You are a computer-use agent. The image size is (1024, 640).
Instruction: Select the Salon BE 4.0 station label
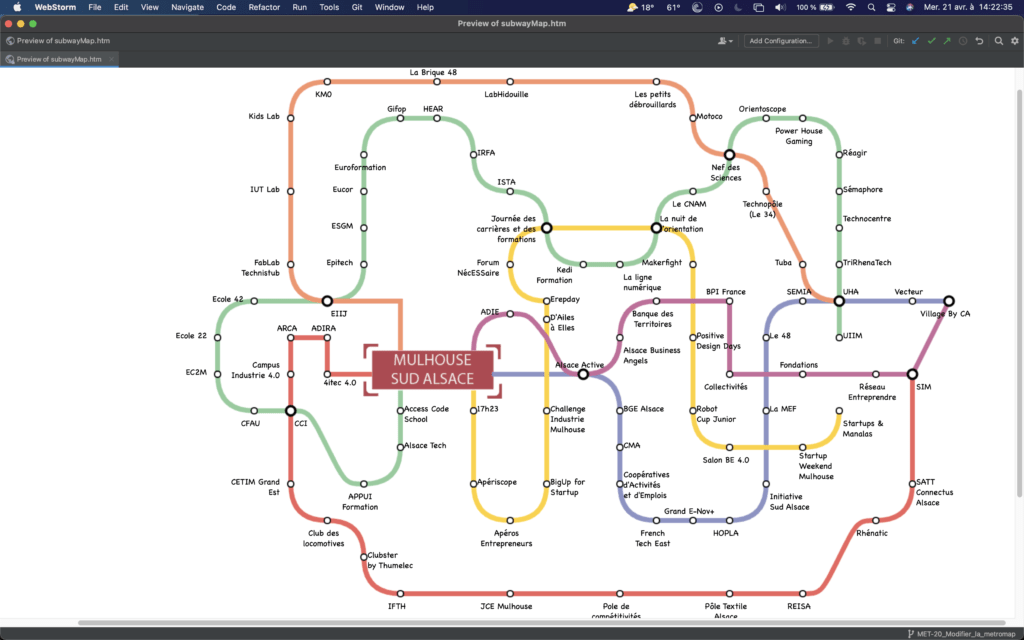pos(726,460)
